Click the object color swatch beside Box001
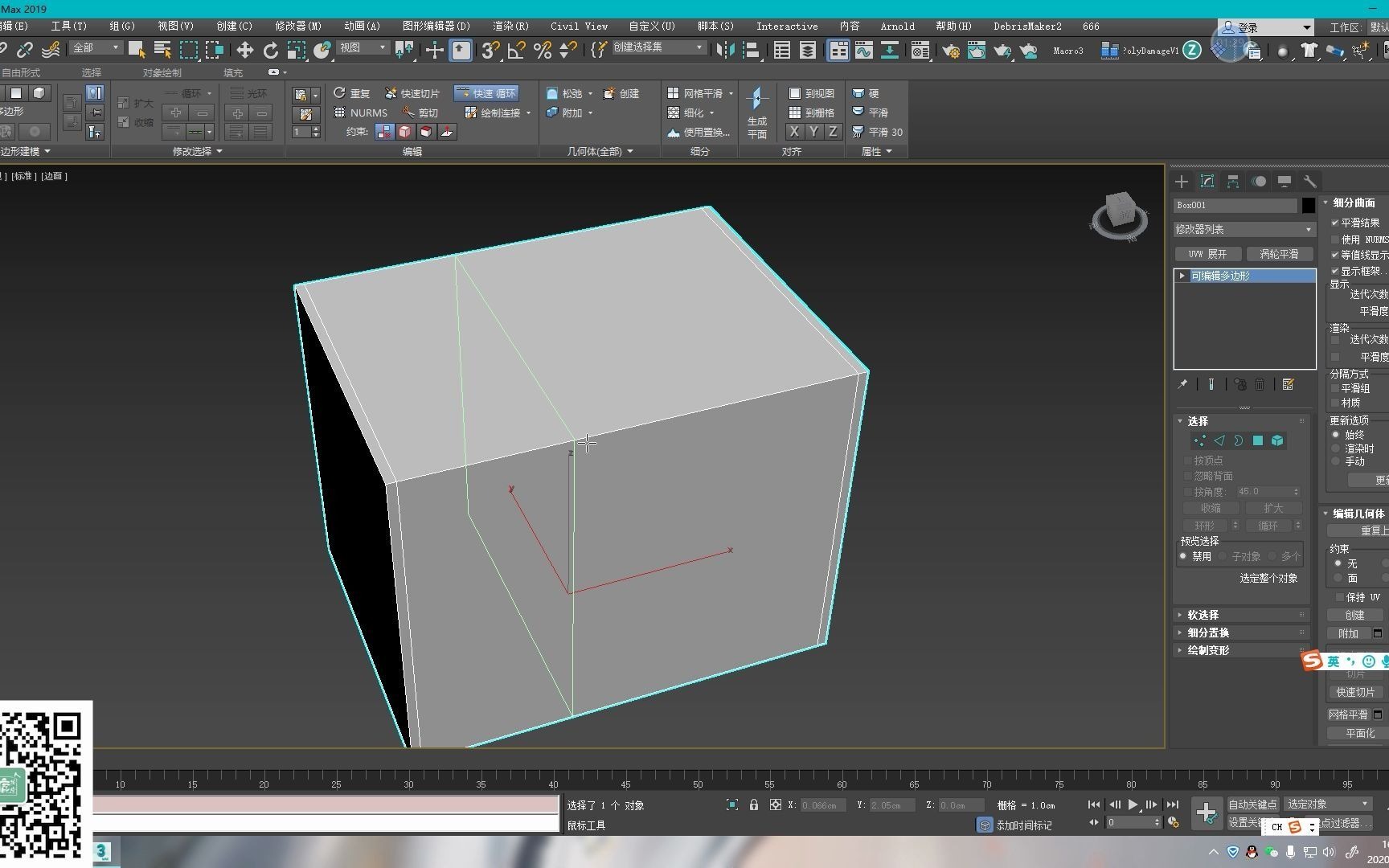Image resolution: width=1389 pixels, height=868 pixels. point(1308,206)
